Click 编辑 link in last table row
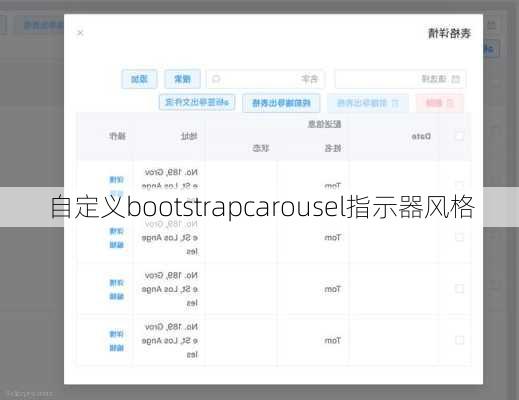Image resolution: width=519 pixels, height=400 pixels. [117, 348]
